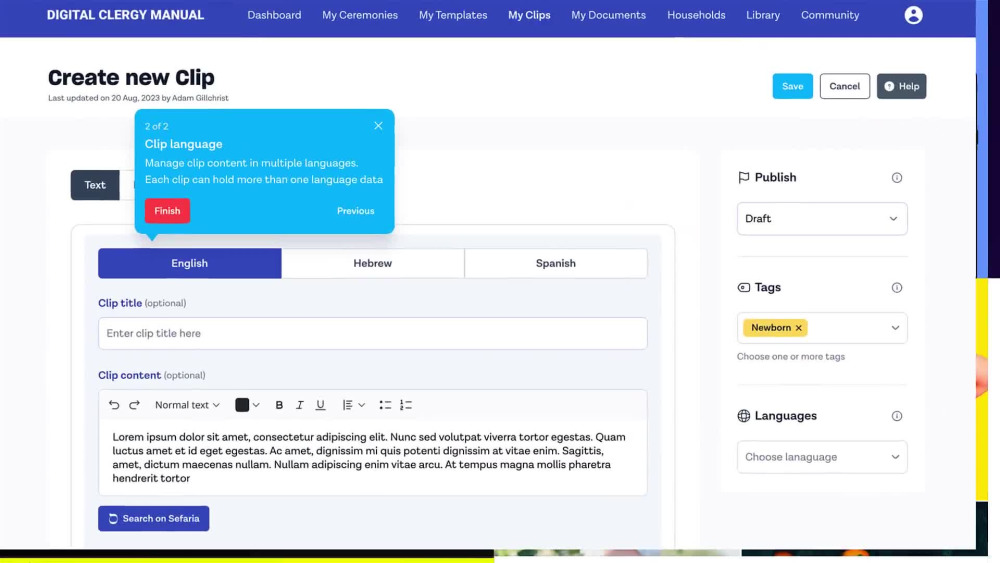Open text alignment options
Image resolution: width=1000 pixels, height=563 pixels.
348,405
